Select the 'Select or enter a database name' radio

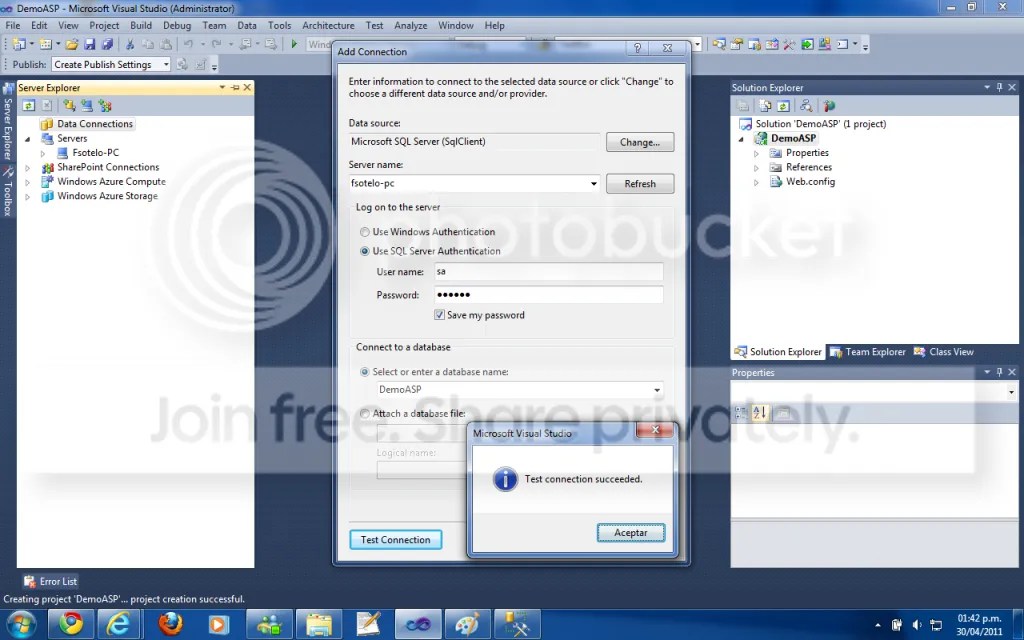click(x=364, y=372)
